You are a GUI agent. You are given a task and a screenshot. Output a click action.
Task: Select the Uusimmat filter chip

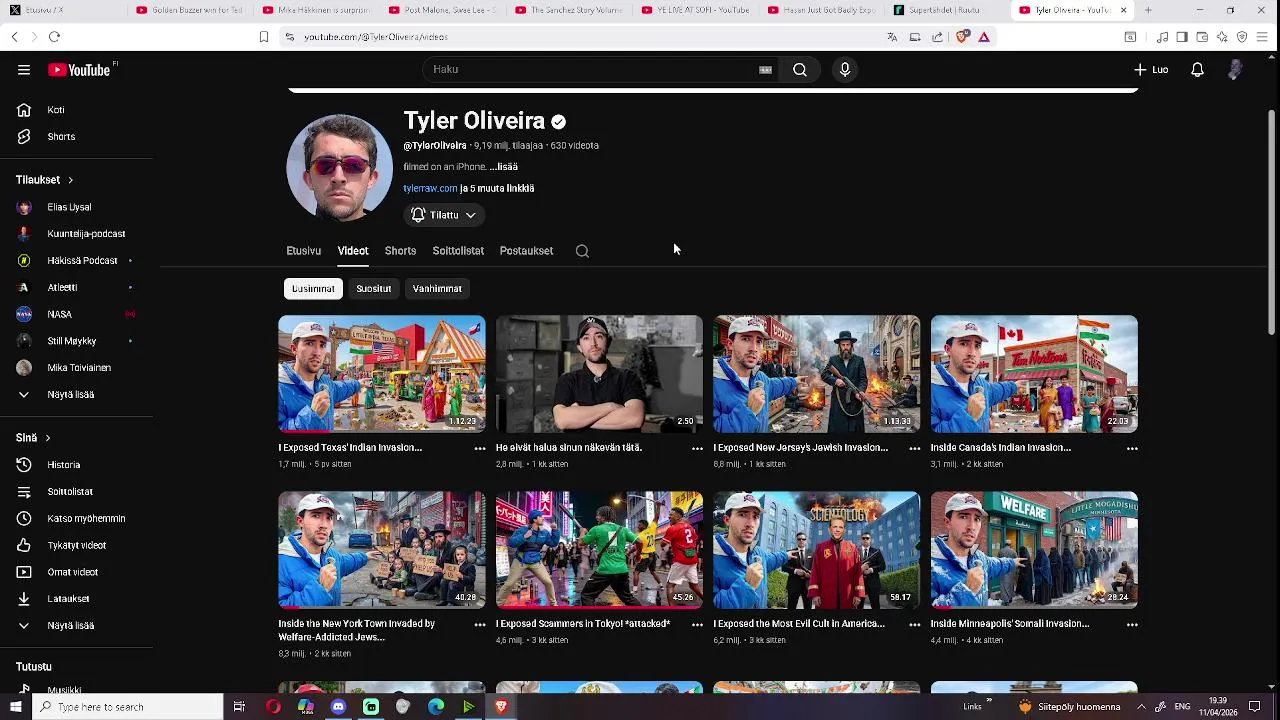[313, 289]
